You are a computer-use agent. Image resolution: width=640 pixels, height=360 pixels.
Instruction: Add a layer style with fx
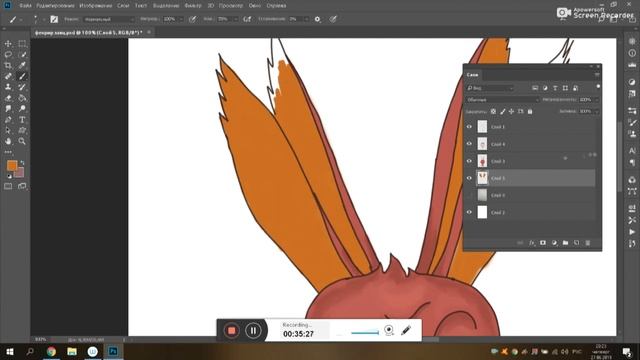[x=532, y=243]
